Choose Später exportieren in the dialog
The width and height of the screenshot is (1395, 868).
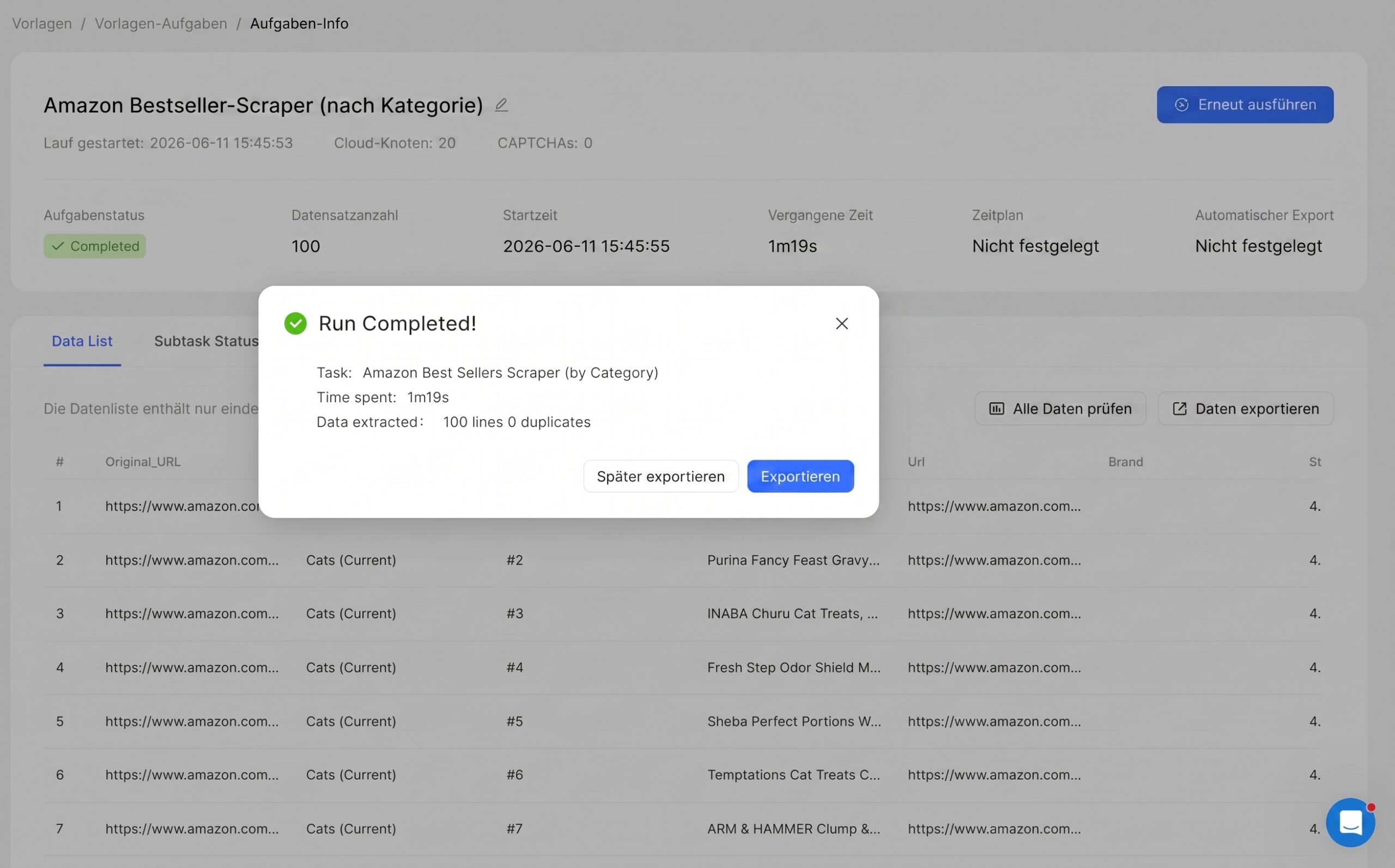[x=661, y=476]
